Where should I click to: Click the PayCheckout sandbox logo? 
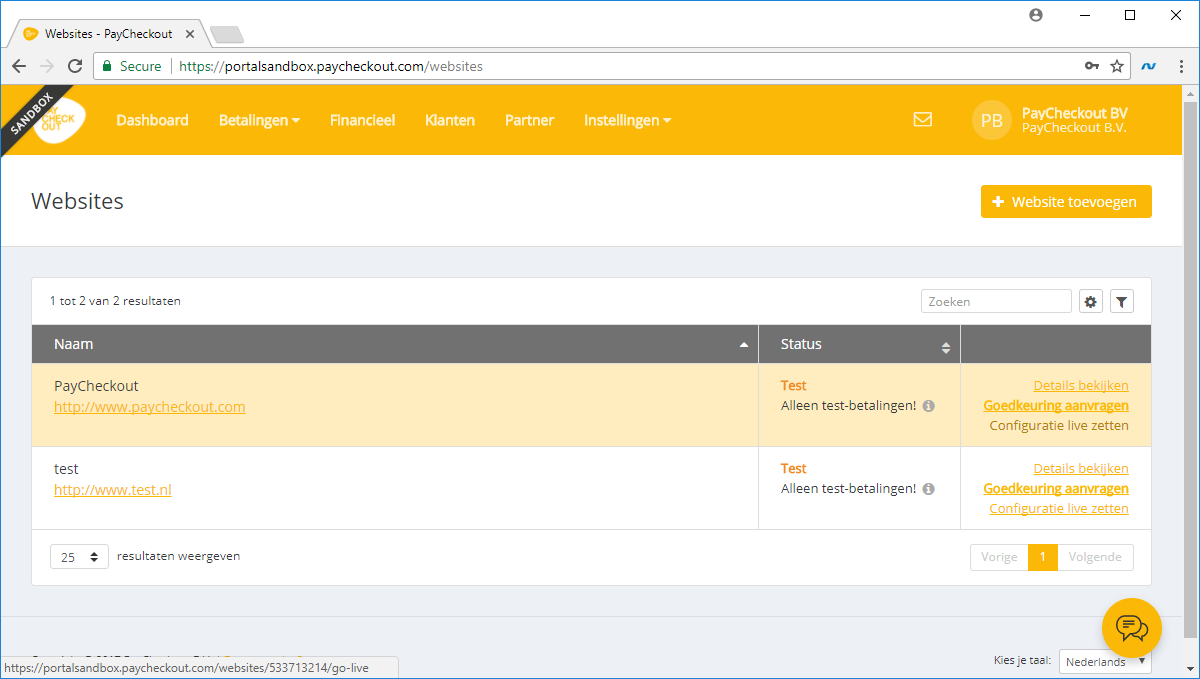point(58,120)
